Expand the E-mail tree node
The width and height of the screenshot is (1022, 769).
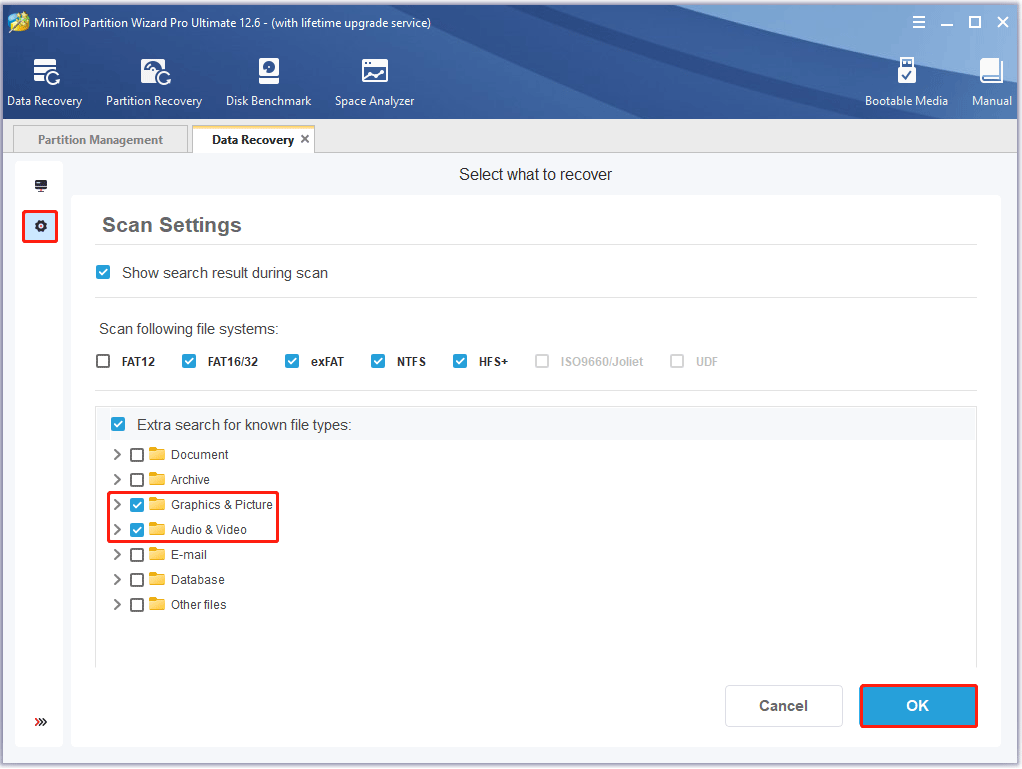tap(117, 554)
